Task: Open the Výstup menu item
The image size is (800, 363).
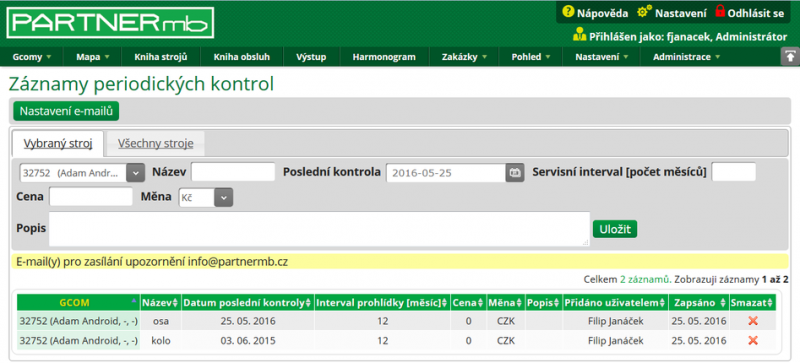Action: [311, 57]
